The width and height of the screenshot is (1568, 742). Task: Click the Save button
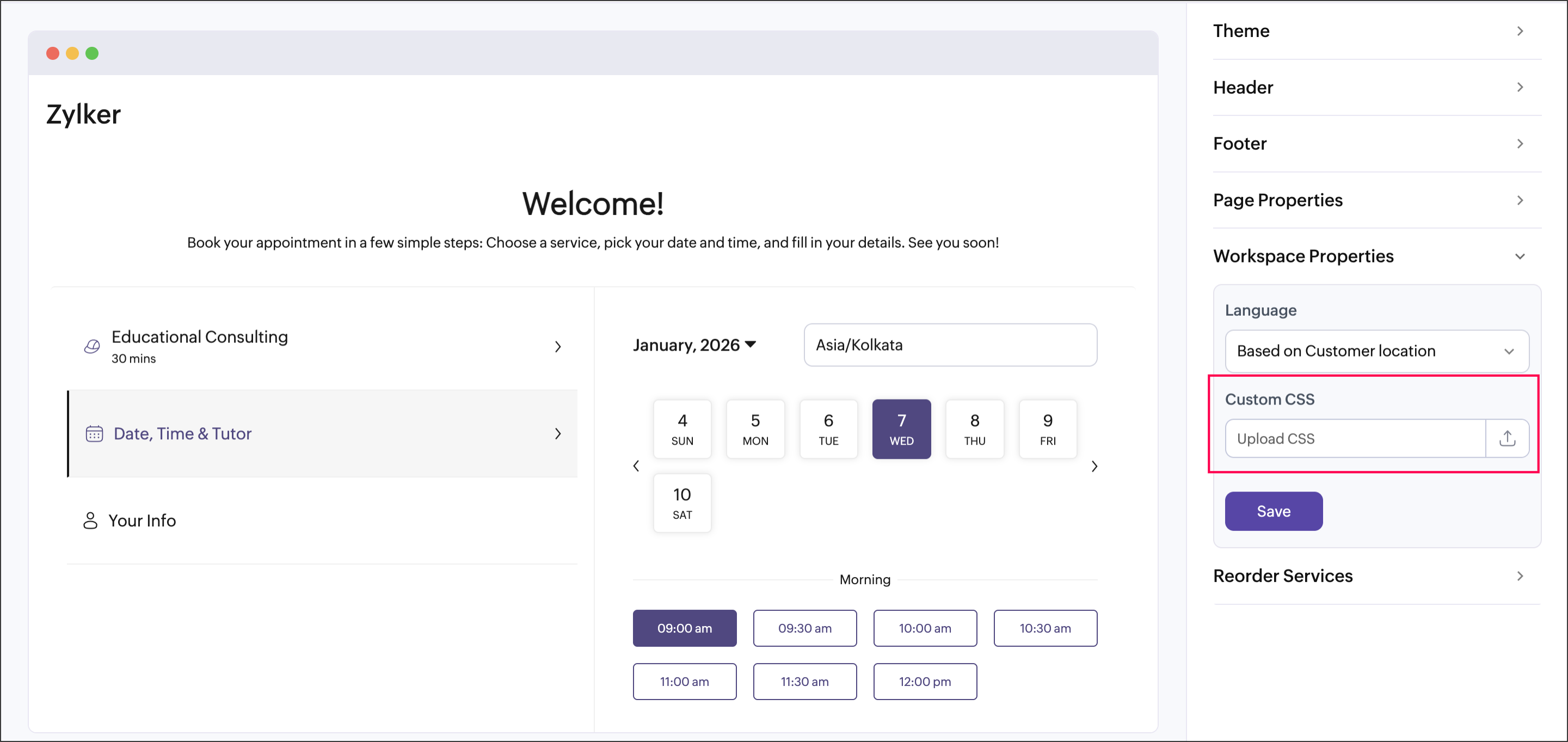tap(1273, 511)
